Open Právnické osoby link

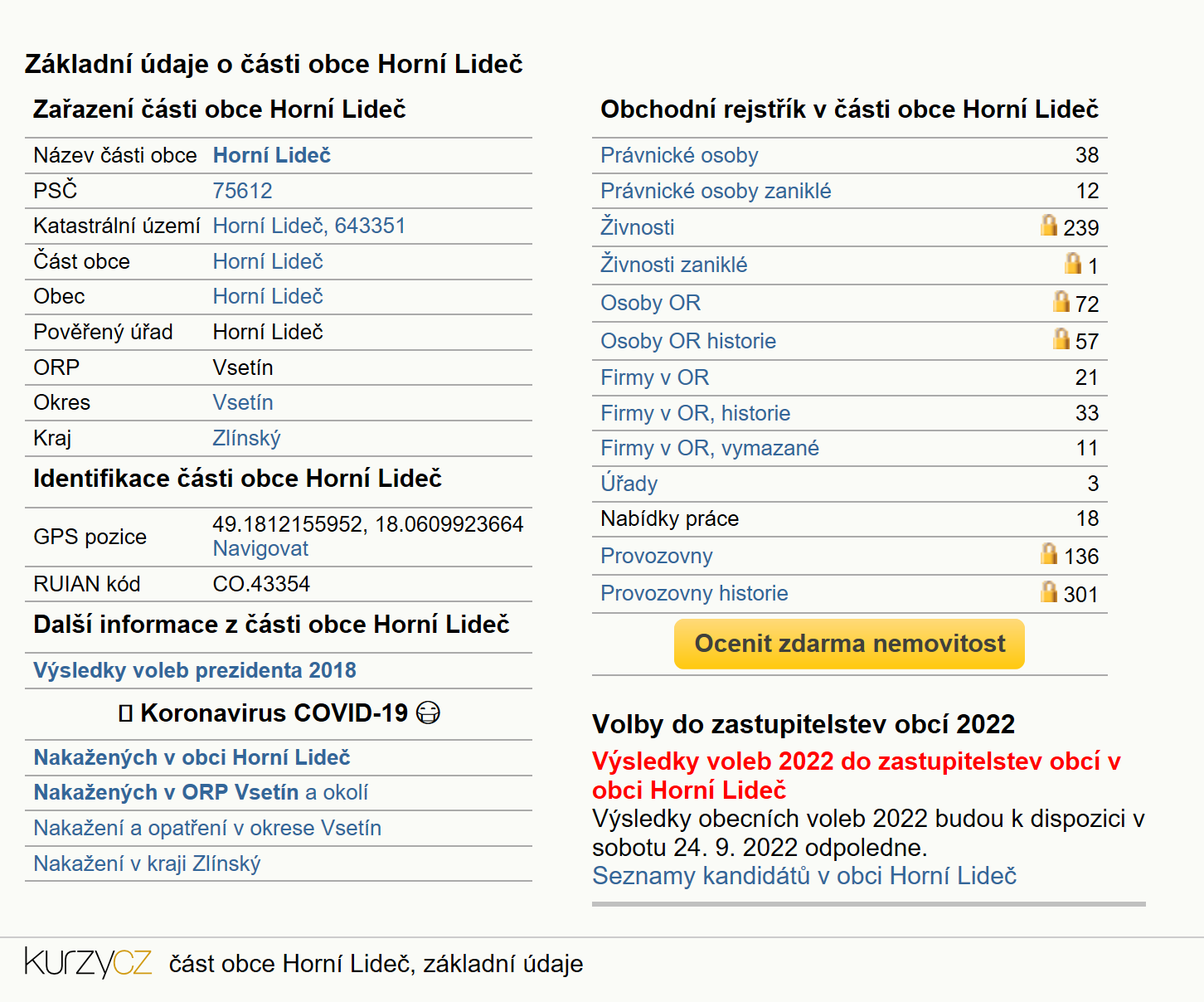[x=679, y=155]
